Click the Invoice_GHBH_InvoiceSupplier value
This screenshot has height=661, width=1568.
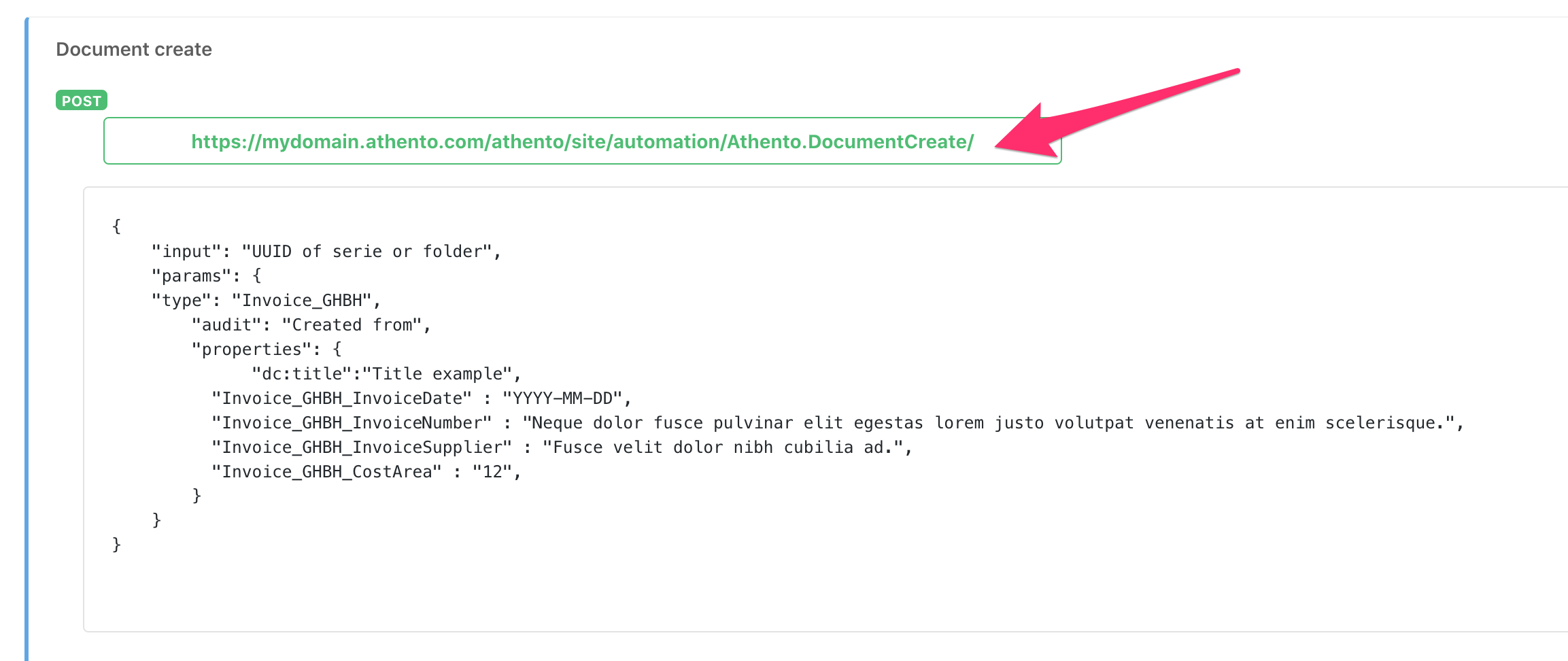(x=728, y=446)
